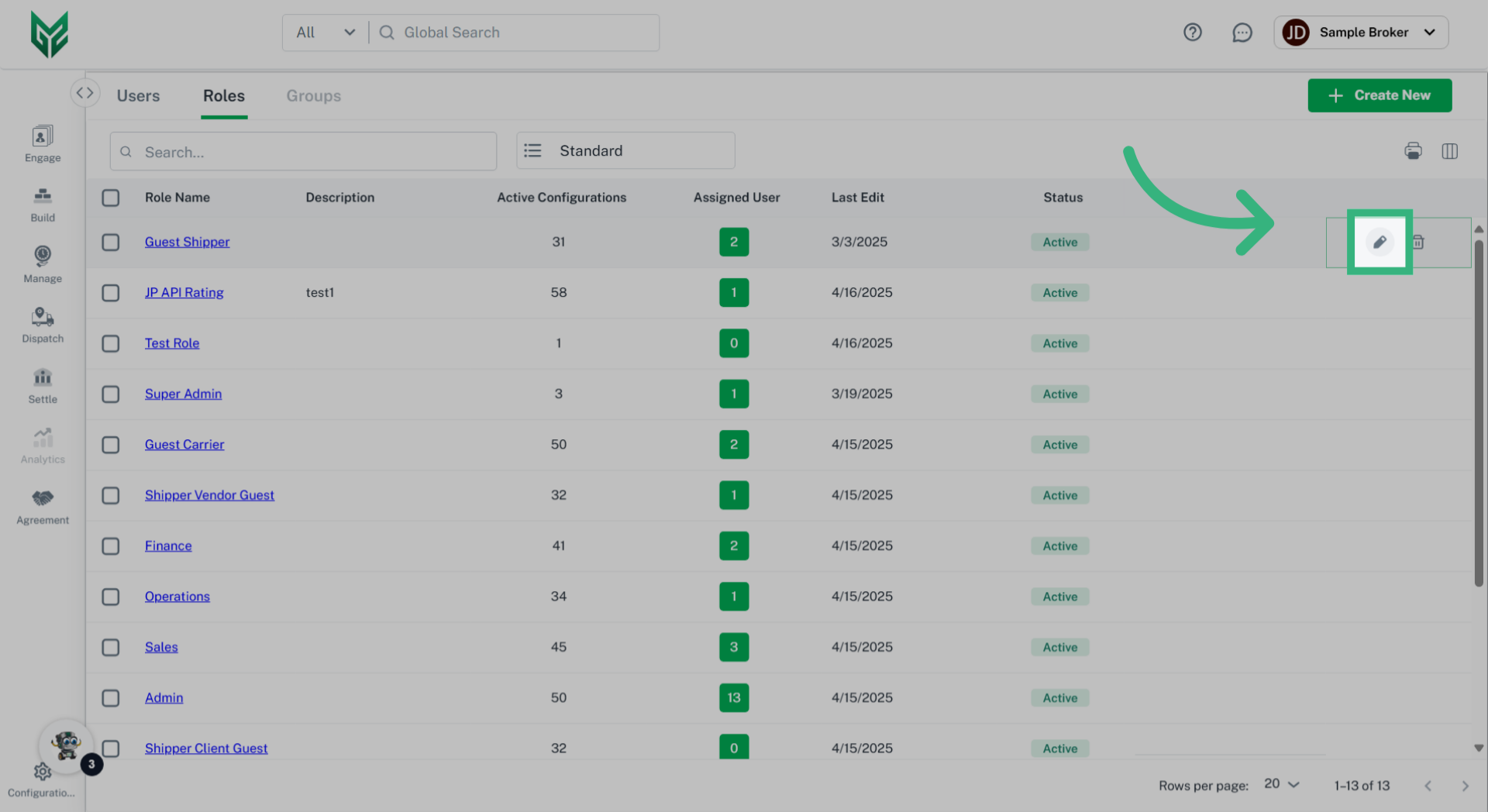Open the Super Admin role link
The width and height of the screenshot is (1488, 812).
pos(183,394)
